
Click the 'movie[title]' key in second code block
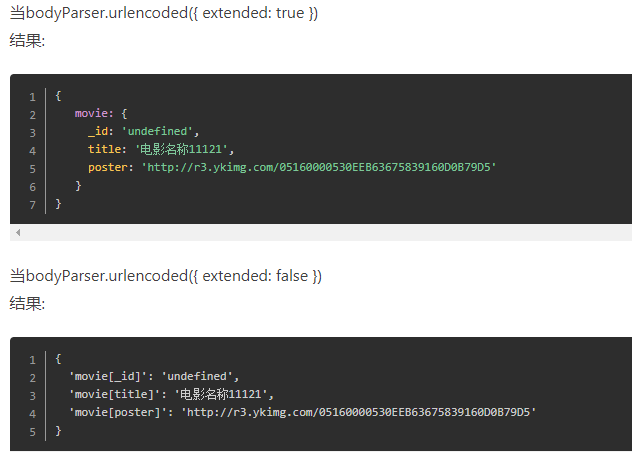pyautogui.click(x=114, y=394)
